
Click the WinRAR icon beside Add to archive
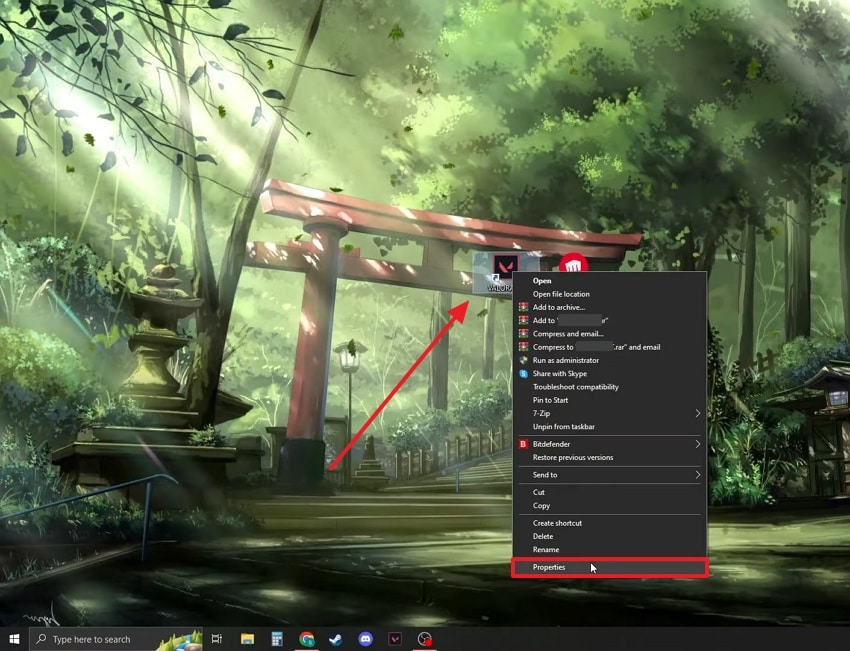[x=524, y=307]
